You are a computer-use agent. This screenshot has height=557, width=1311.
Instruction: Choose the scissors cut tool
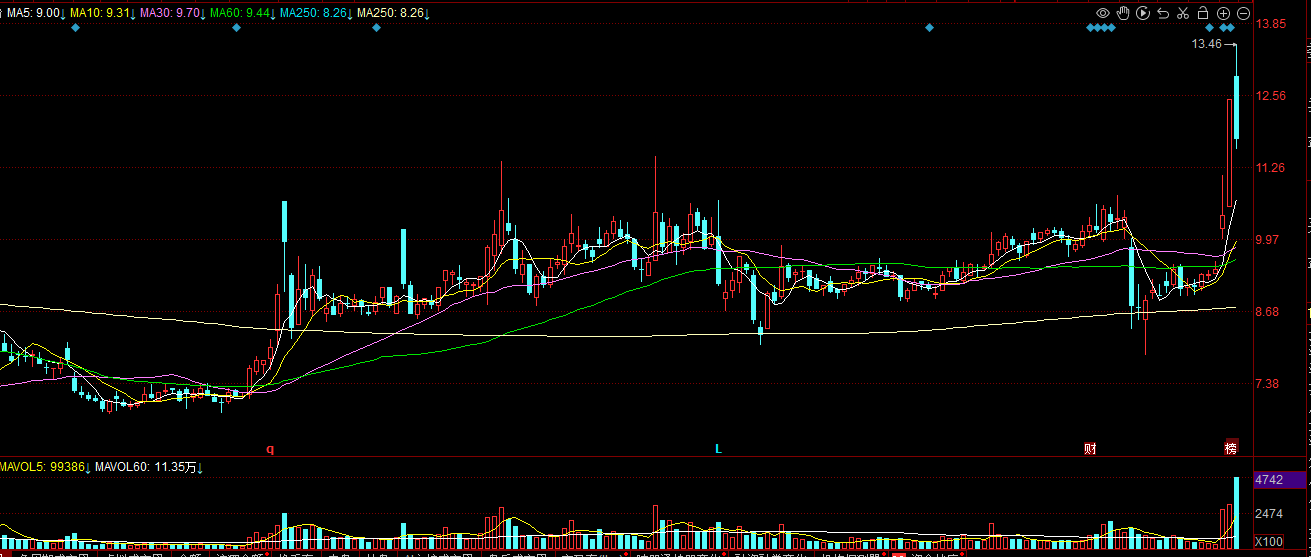point(1183,13)
